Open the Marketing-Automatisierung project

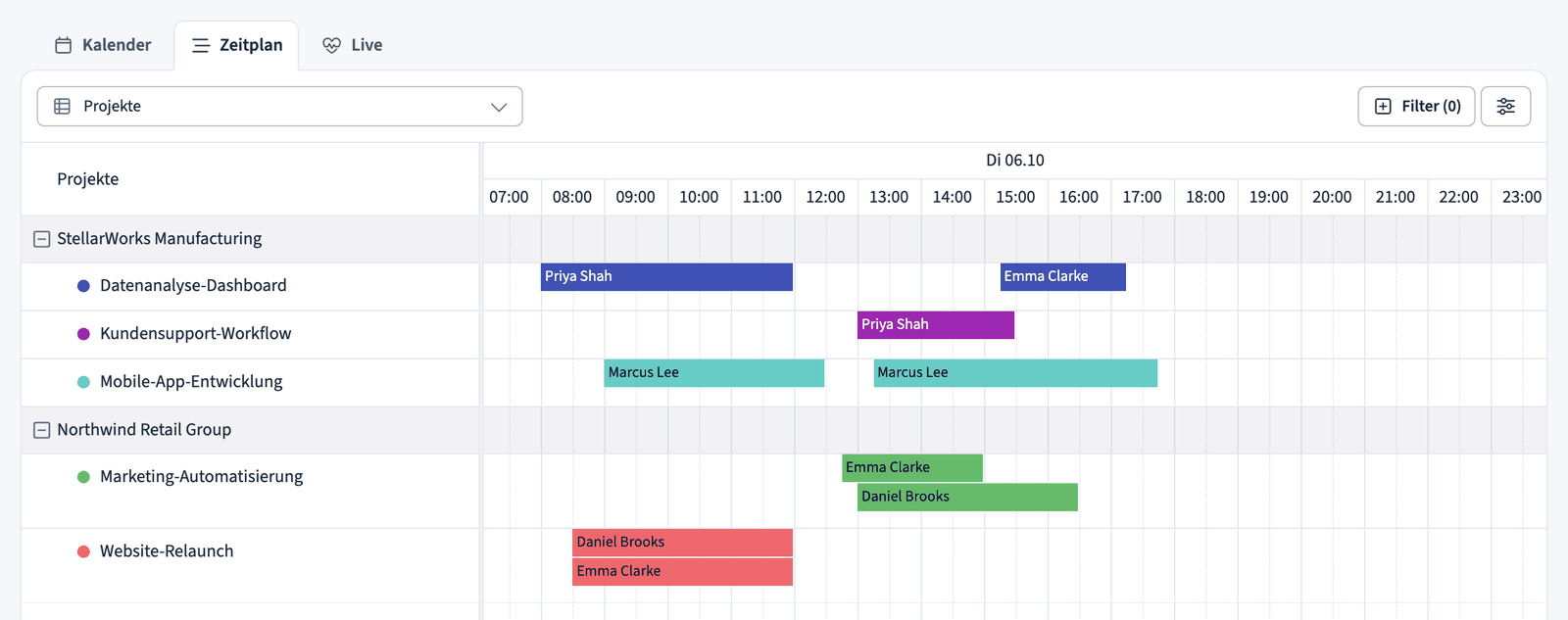click(x=202, y=477)
